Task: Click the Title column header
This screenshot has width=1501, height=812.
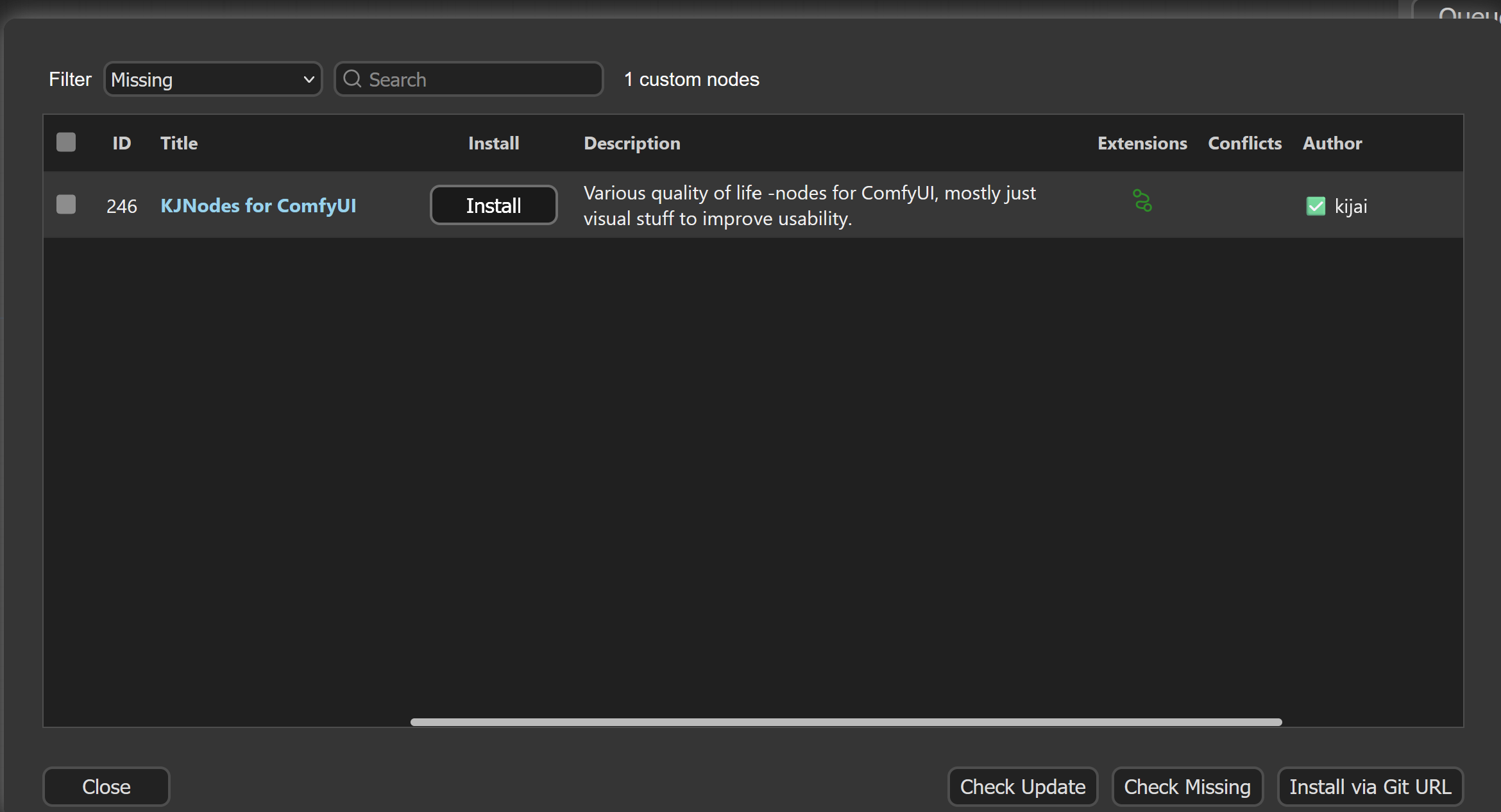Action: pyautogui.click(x=178, y=142)
